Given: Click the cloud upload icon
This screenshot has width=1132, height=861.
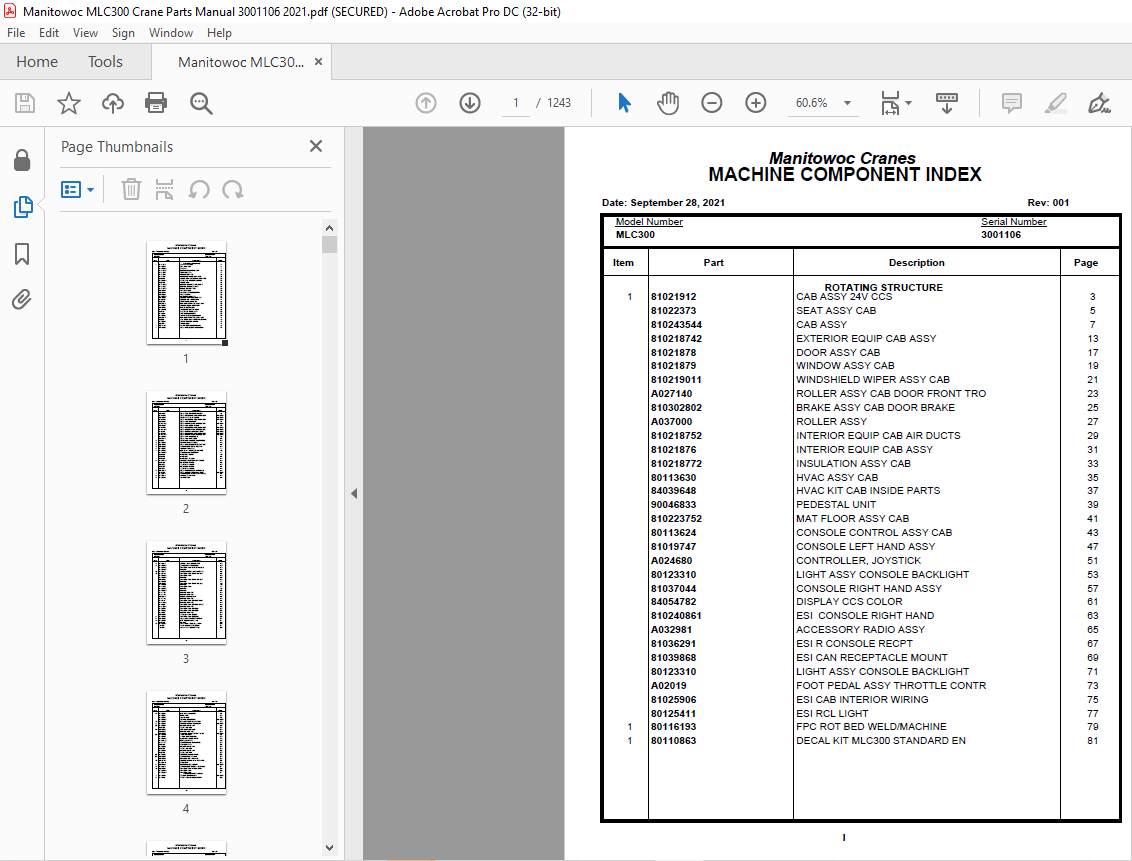Looking at the screenshot, I should 113,103.
